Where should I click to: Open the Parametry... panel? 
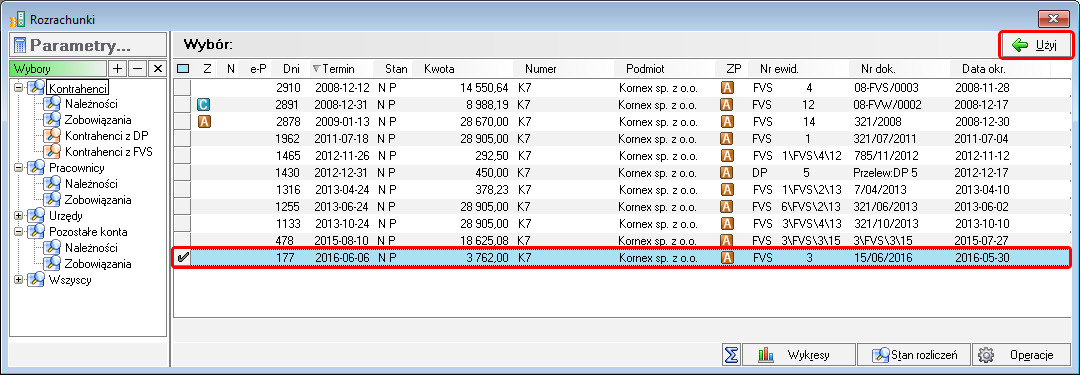point(87,45)
